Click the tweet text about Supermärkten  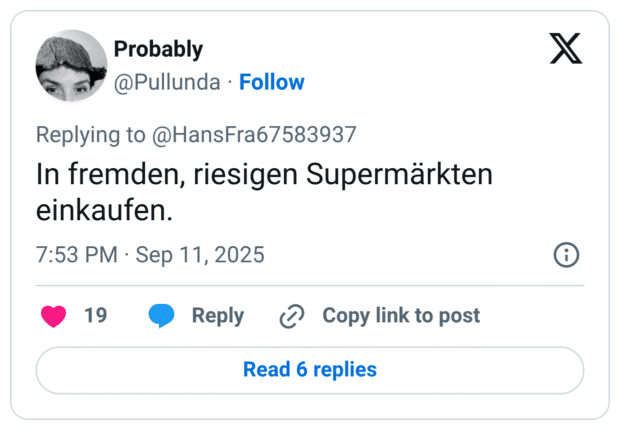click(x=265, y=192)
